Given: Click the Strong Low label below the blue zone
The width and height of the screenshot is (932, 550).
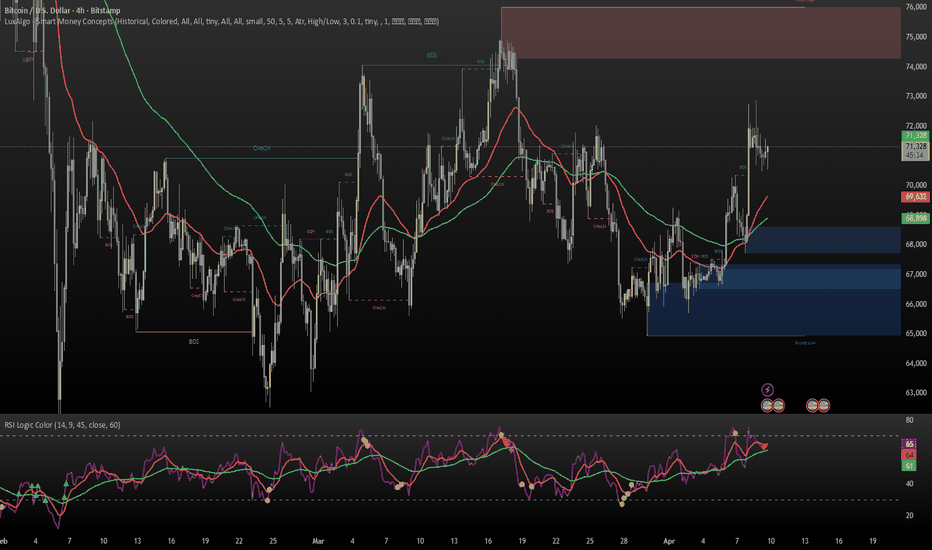Looking at the screenshot, I should (x=805, y=343).
